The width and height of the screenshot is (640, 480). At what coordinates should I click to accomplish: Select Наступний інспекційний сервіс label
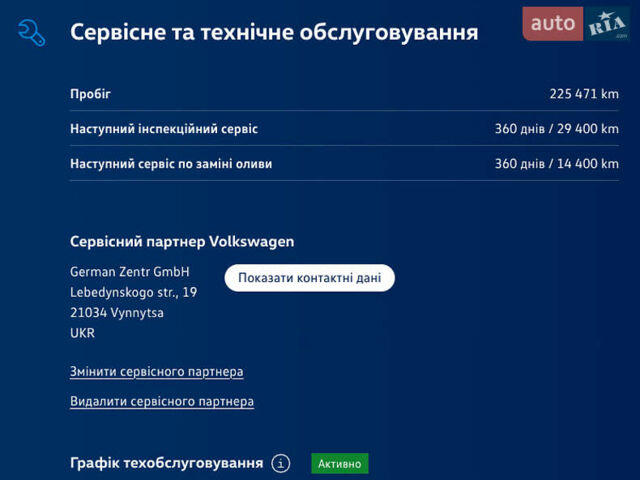(163, 129)
